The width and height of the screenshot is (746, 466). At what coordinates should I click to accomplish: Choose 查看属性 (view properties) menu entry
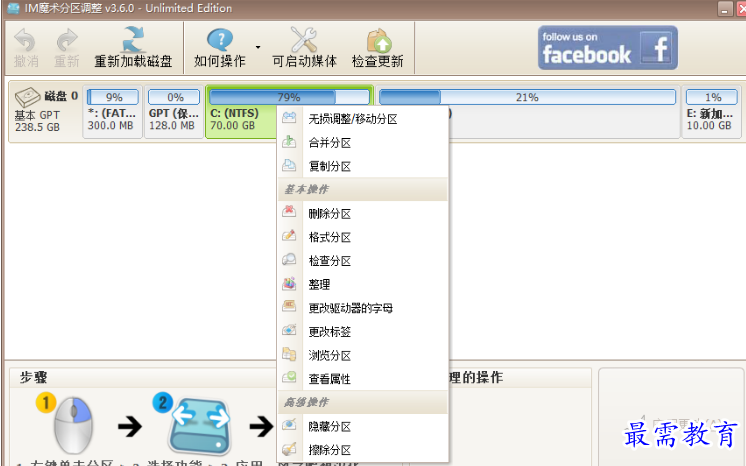[363, 379]
